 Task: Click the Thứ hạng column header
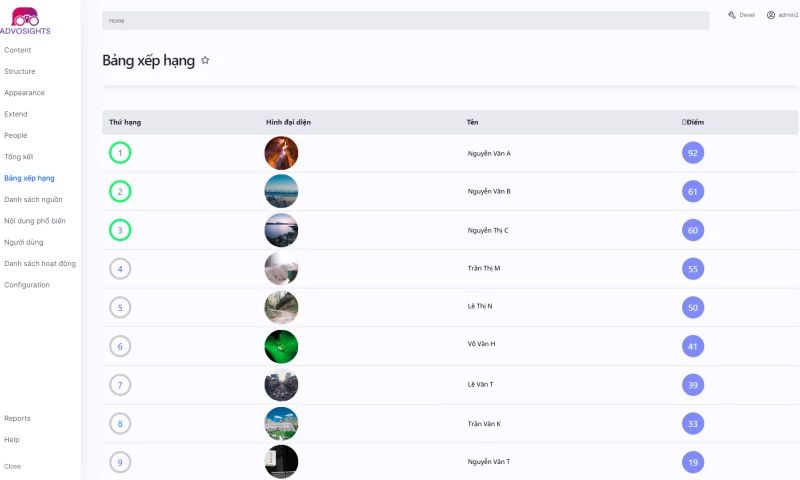tap(125, 122)
